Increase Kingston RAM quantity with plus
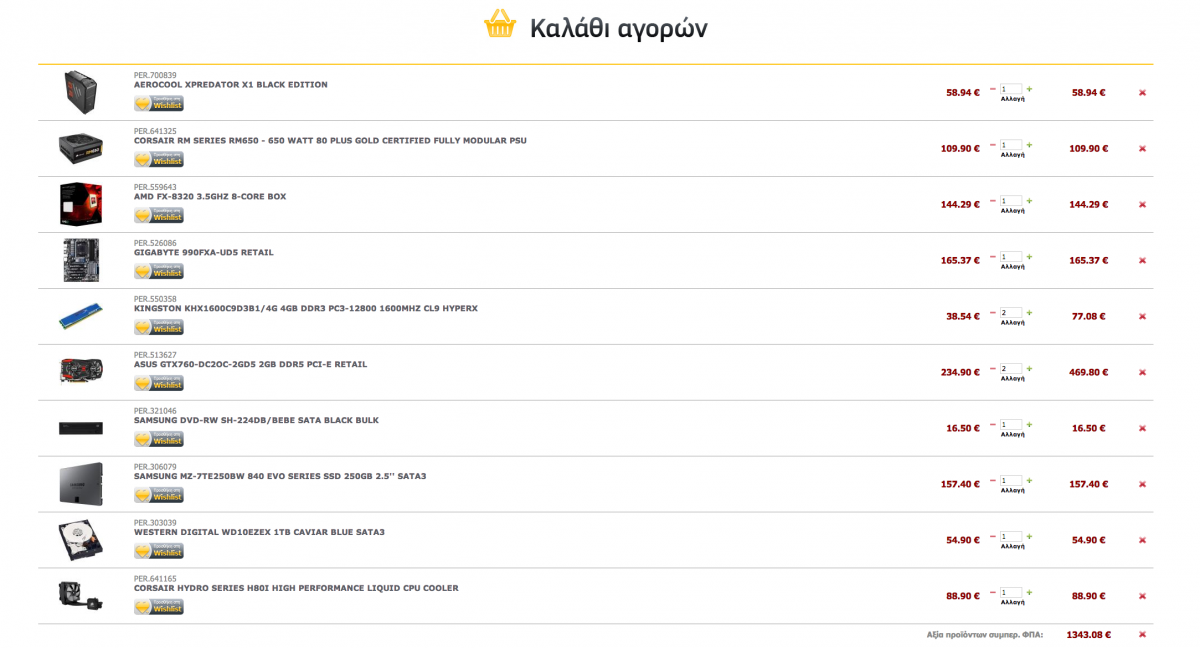Image resolution: width=1200 pixels, height=648 pixels. 1029,313
